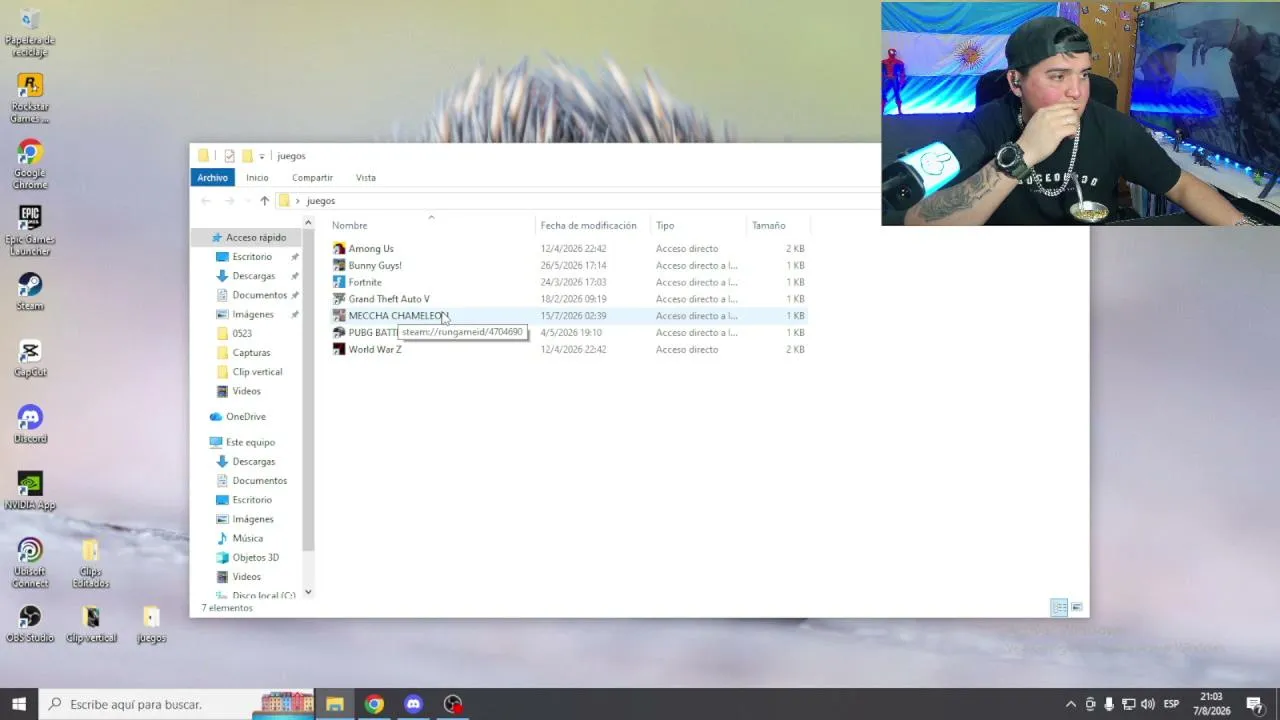Sort files by Fecha de modificación column
1280x720 pixels.
(x=593, y=225)
